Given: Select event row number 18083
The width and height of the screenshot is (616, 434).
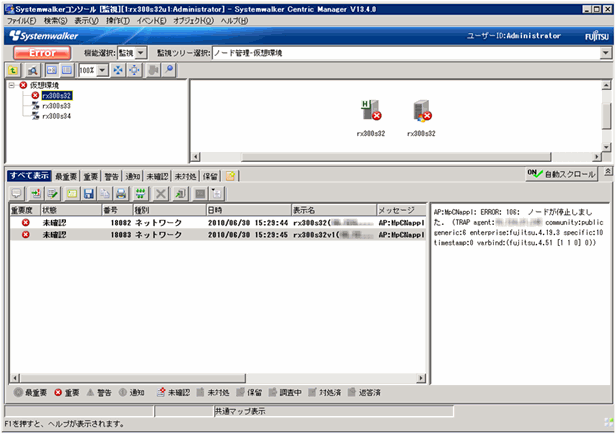Looking at the screenshot, I should tap(218, 234).
